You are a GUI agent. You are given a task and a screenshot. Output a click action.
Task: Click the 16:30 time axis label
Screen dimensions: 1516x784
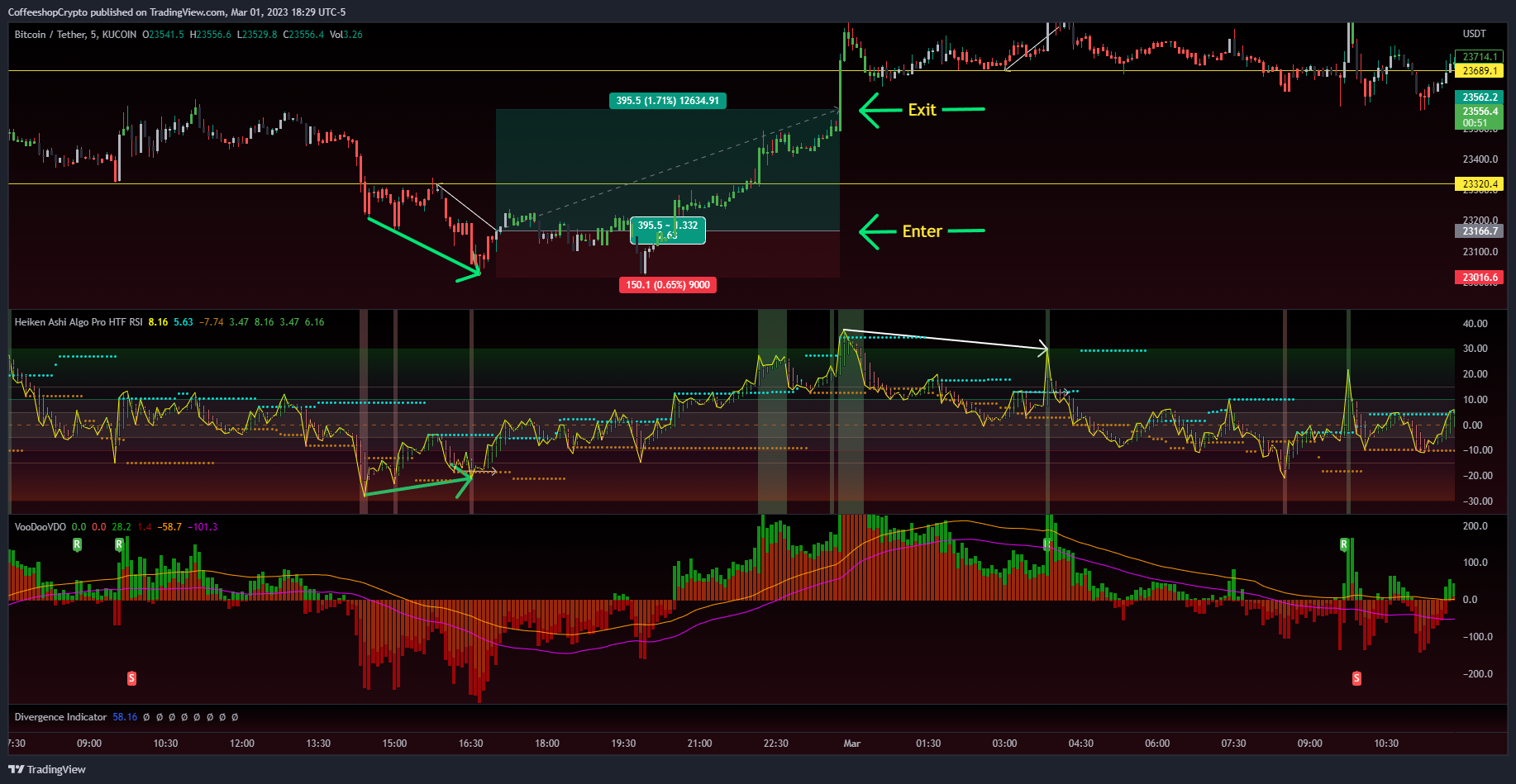point(471,744)
